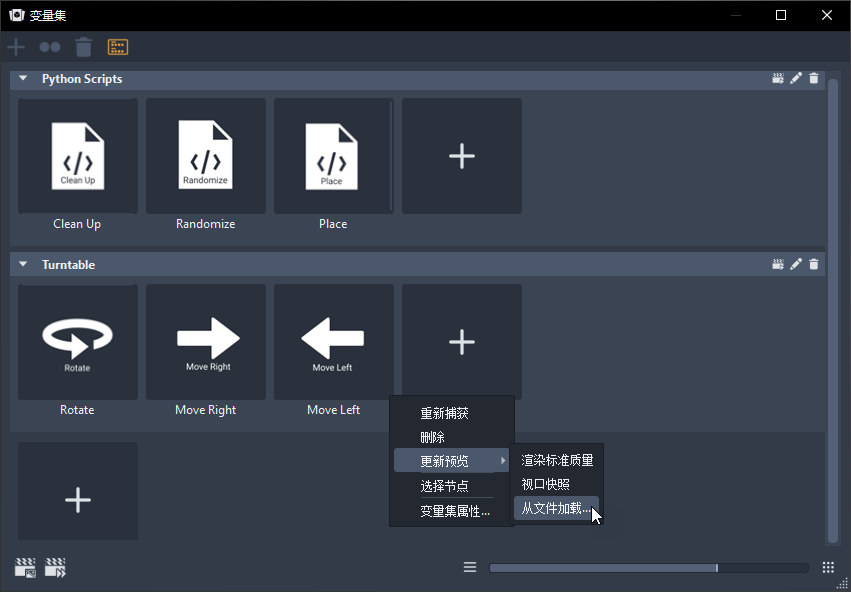The image size is (851, 592).
Task: Create a new variant set with the plus icon
Action: click(15, 46)
